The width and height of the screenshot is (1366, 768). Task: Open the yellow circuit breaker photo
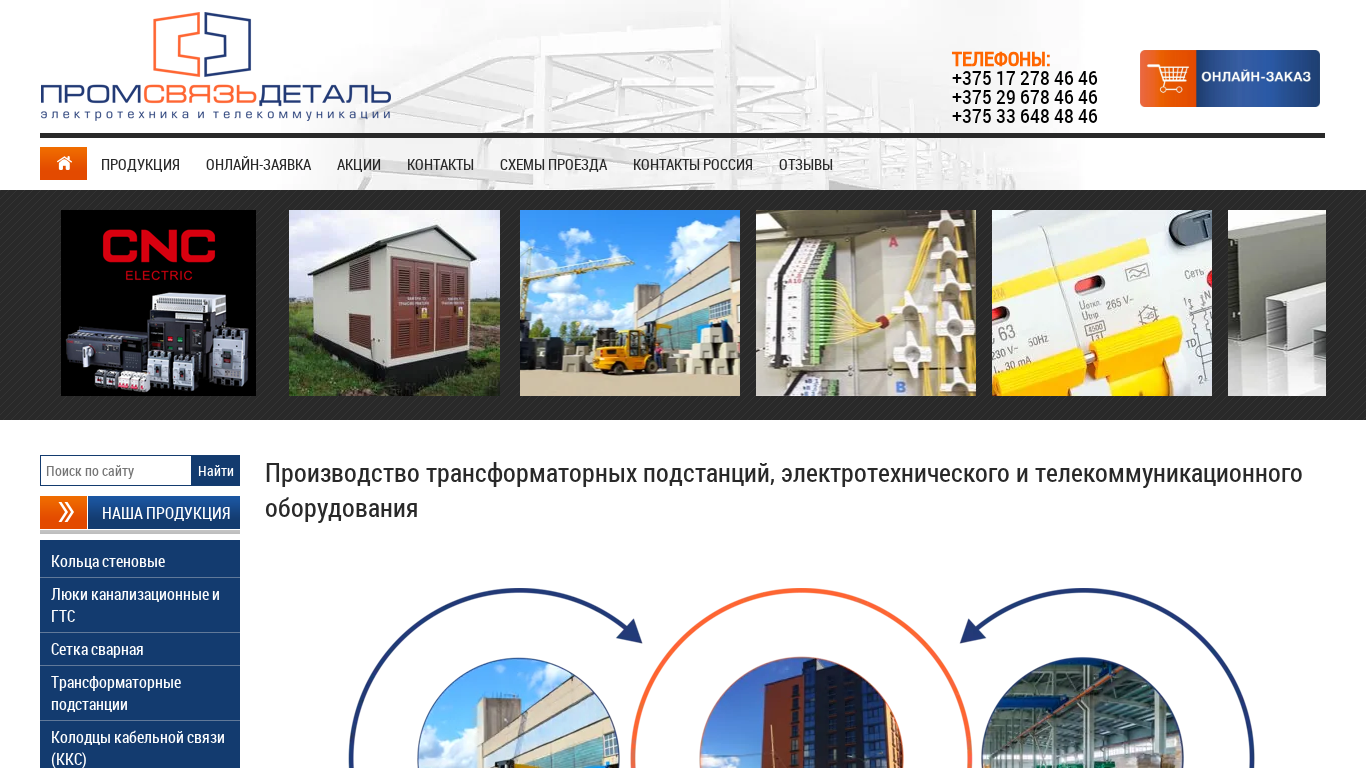click(x=1102, y=303)
